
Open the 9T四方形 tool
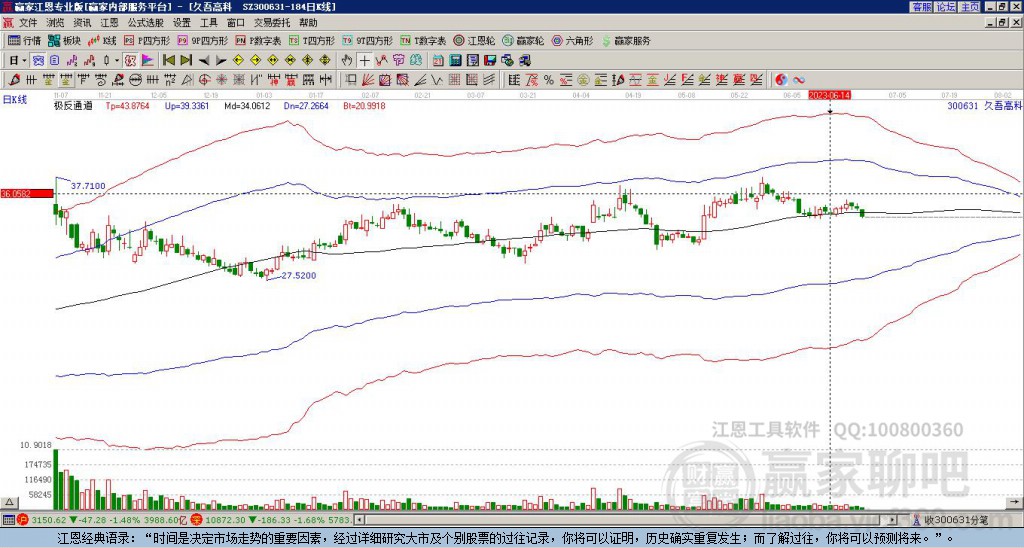pyautogui.click(x=368, y=40)
